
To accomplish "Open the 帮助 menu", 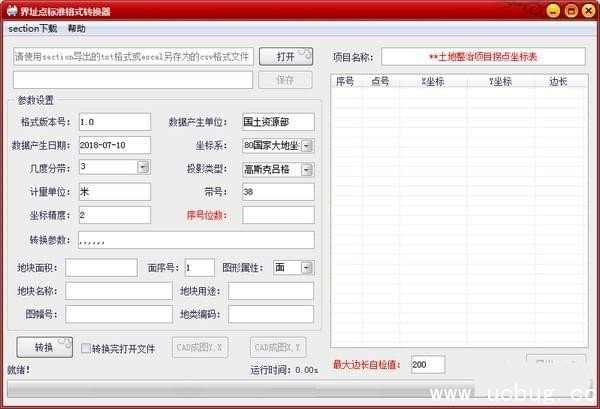I will coord(77,29).
